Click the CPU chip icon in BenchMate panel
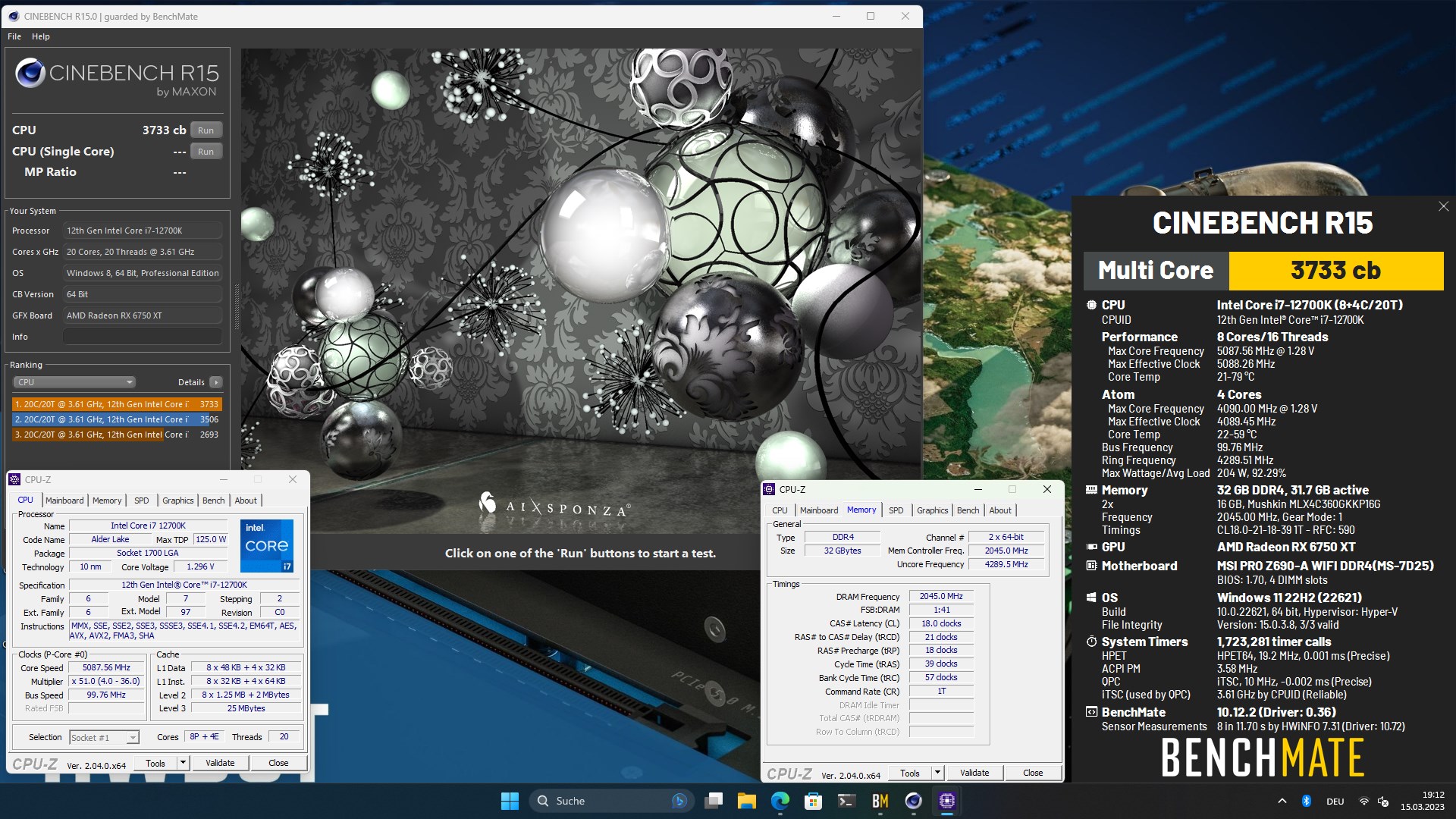Screen dimensions: 1456x819 coord(1091,305)
